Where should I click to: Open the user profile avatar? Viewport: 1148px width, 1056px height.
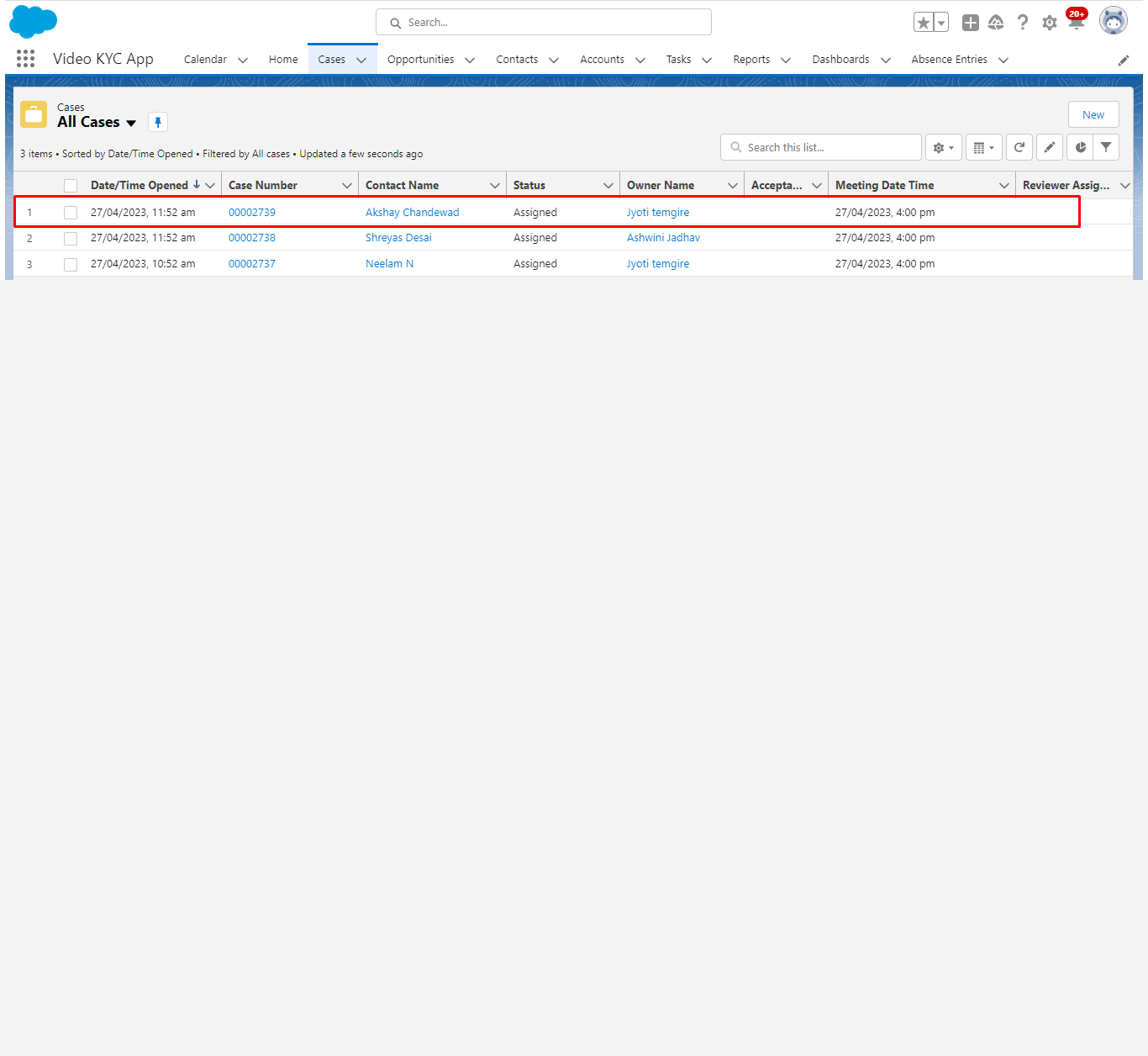(1114, 21)
